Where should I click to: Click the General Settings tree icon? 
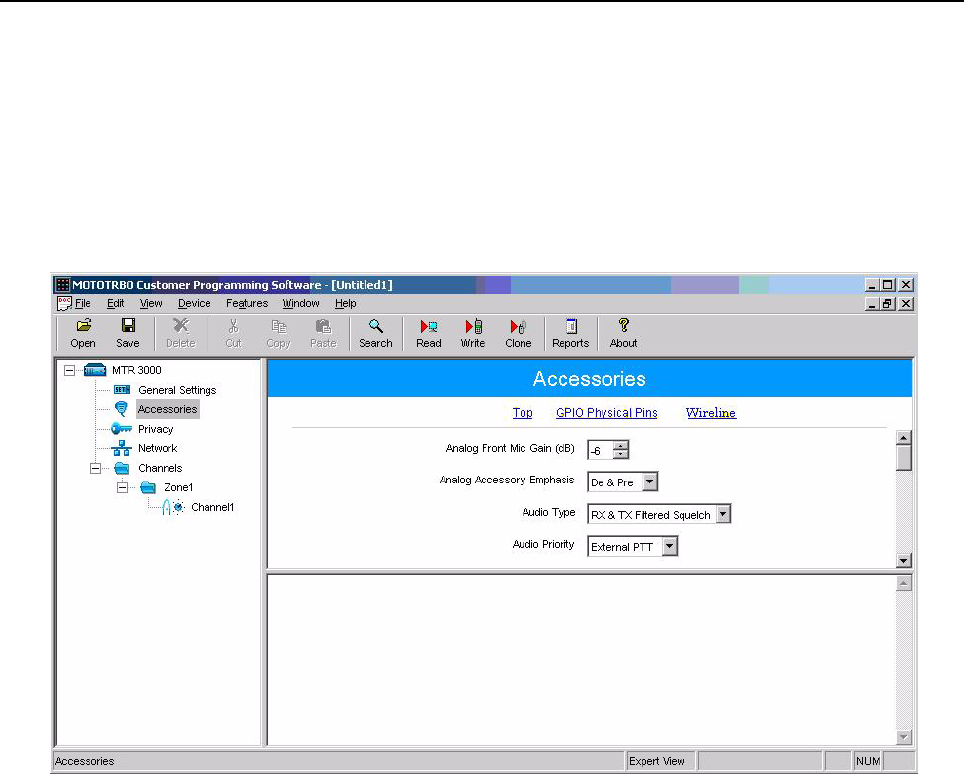click(122, 390)
